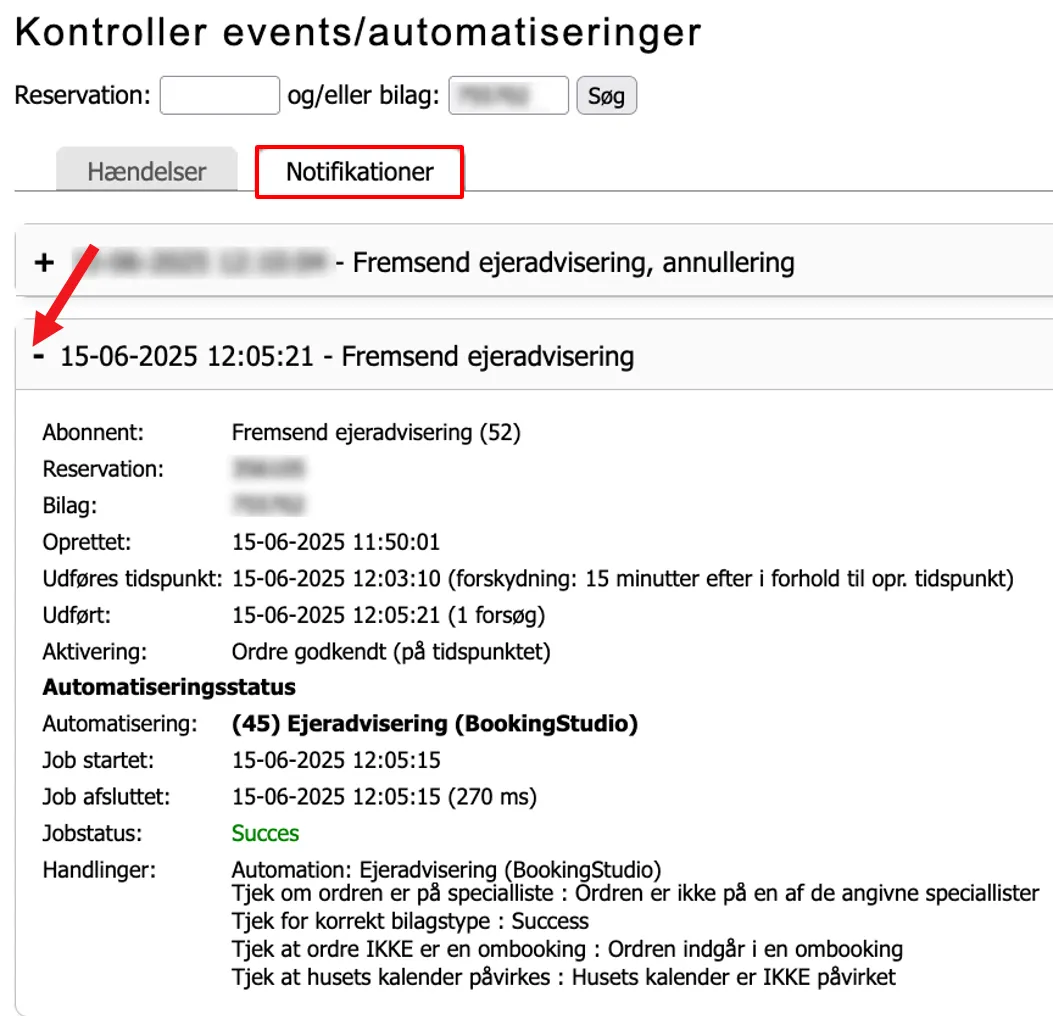
Task: Click the page title Kontroller events/automatiseringer
Action: point(355,31)
